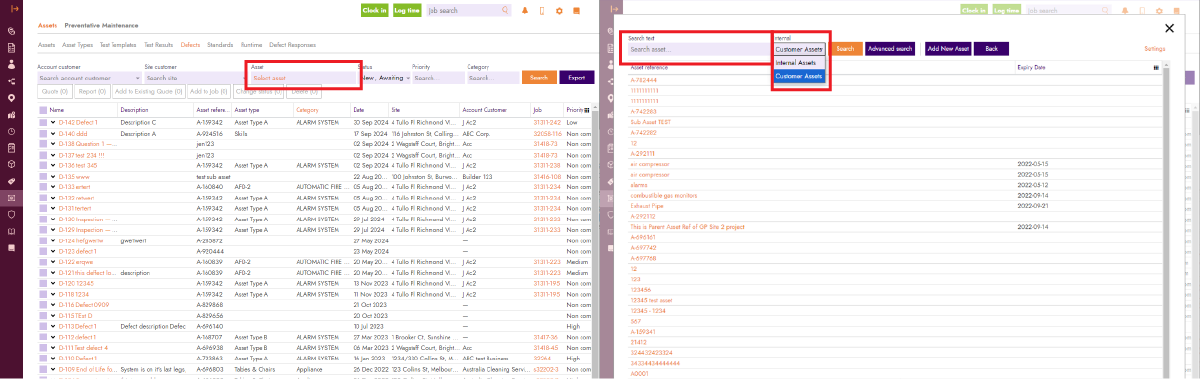Switch to Preventative Maintenance tab
1200x379 pixels.
coord(101,25)
